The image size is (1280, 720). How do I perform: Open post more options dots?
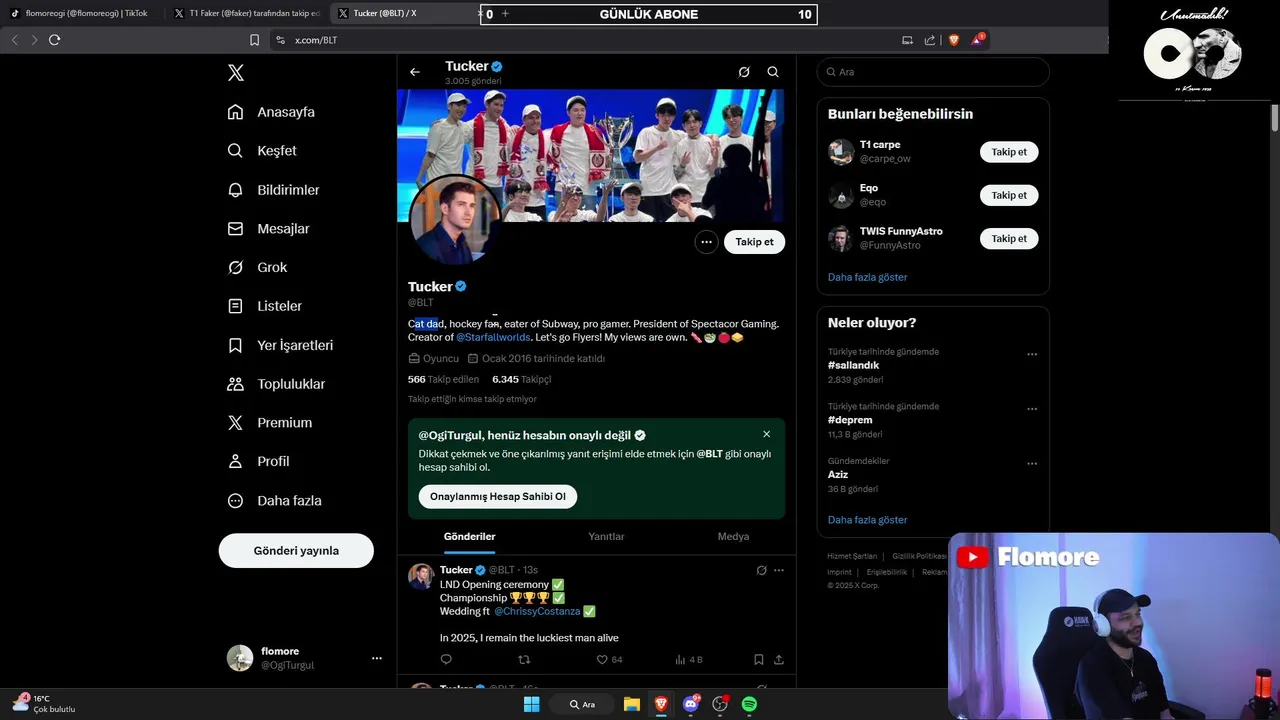pyautogui.click(x=779, y=571)
